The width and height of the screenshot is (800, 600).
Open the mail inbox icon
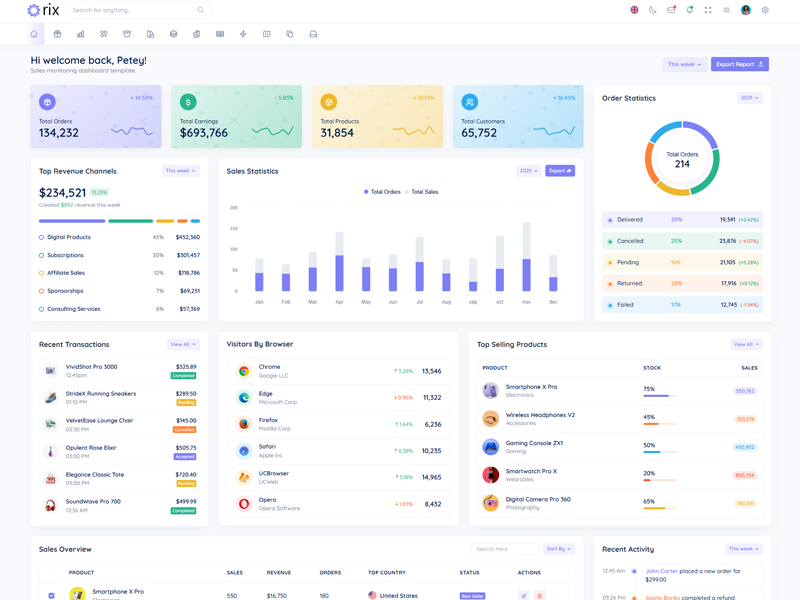point(671,10)
